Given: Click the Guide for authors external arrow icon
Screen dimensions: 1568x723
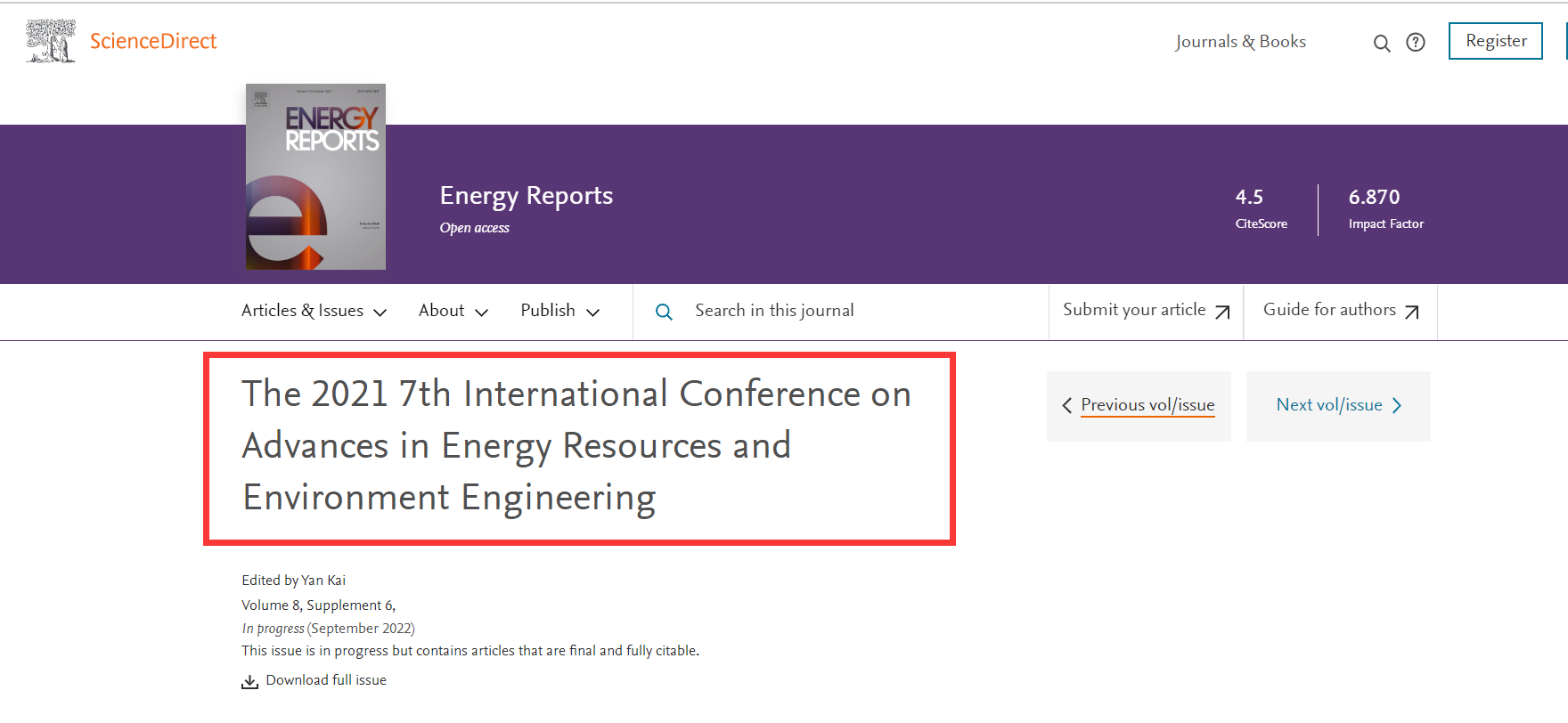Looking at the screenshot, I should (x=1412, y=312).
